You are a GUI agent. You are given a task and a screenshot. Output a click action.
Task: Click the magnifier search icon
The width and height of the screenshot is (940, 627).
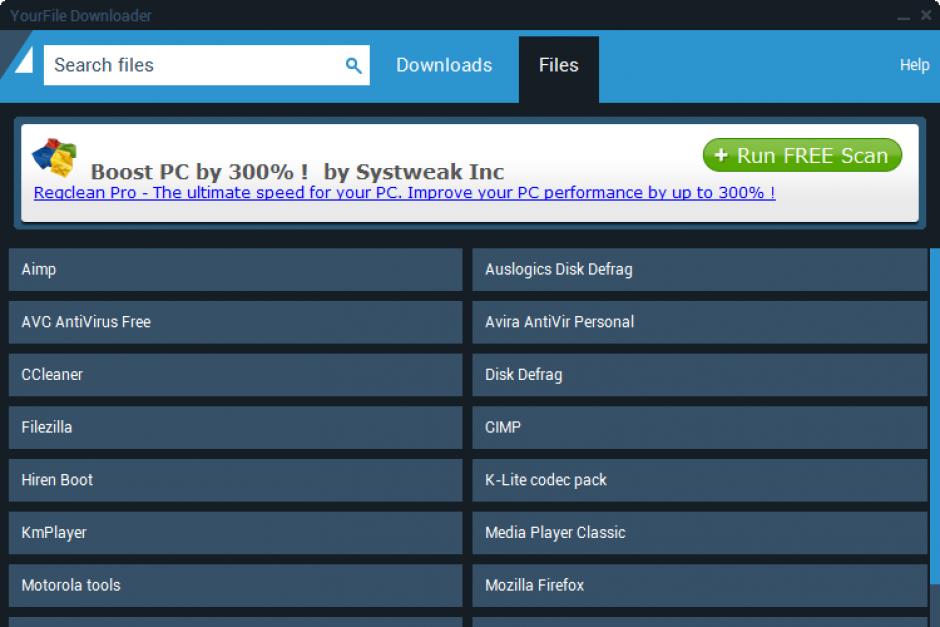[x=354, y=65]
